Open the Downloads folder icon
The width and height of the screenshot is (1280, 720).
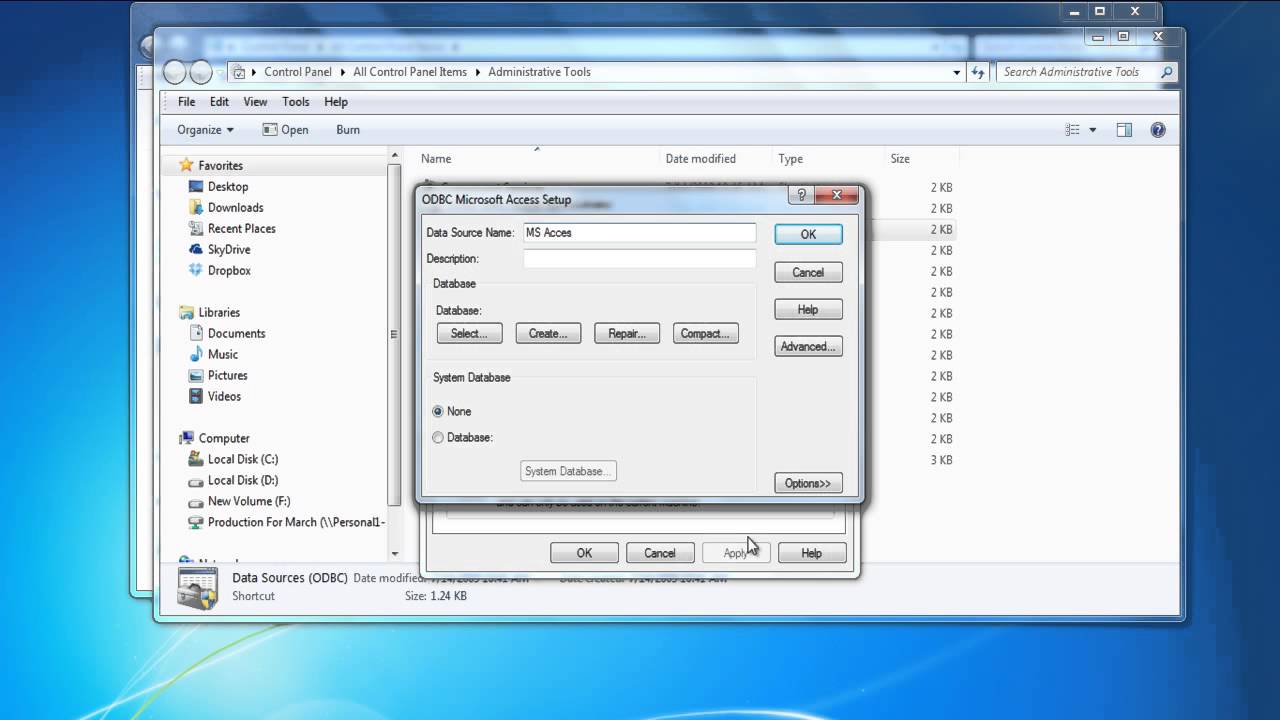point(196,208)
